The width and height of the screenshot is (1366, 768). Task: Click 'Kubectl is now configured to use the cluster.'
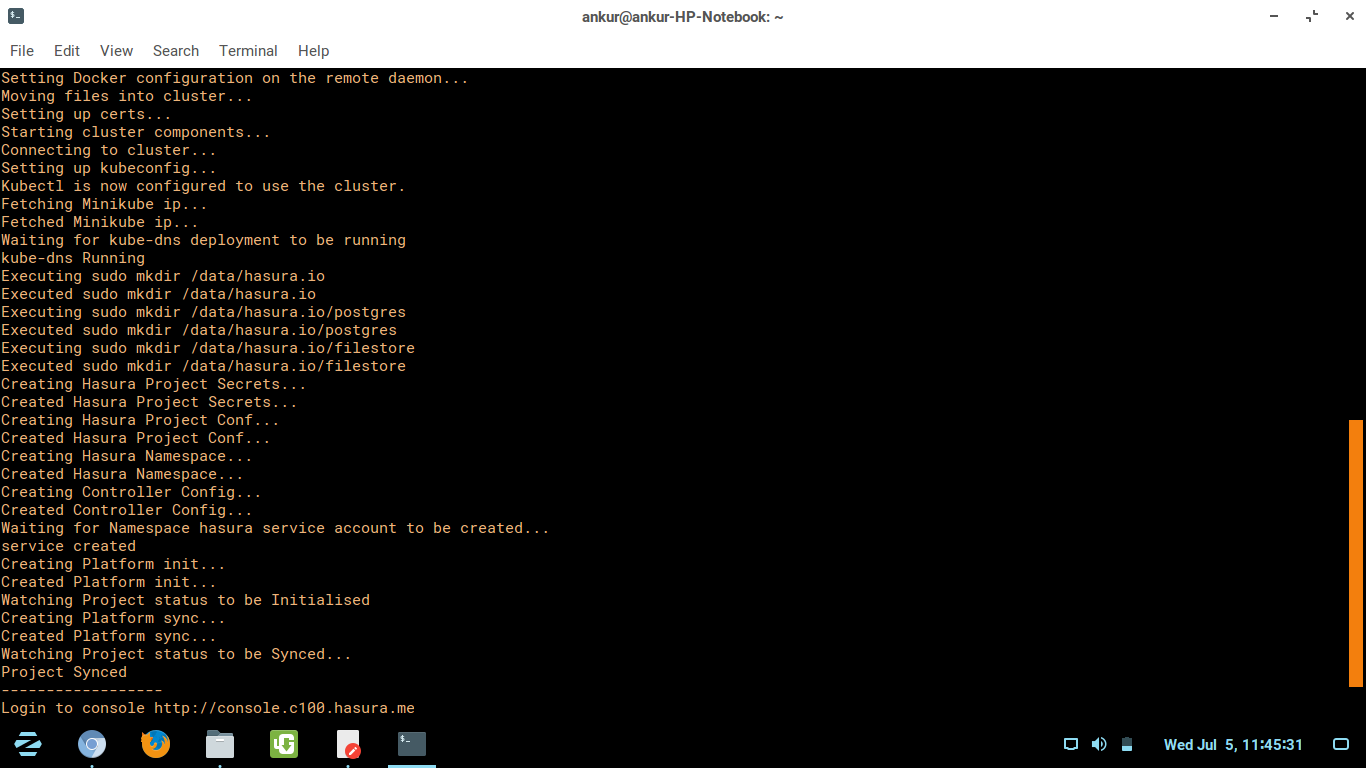point(203,186)
